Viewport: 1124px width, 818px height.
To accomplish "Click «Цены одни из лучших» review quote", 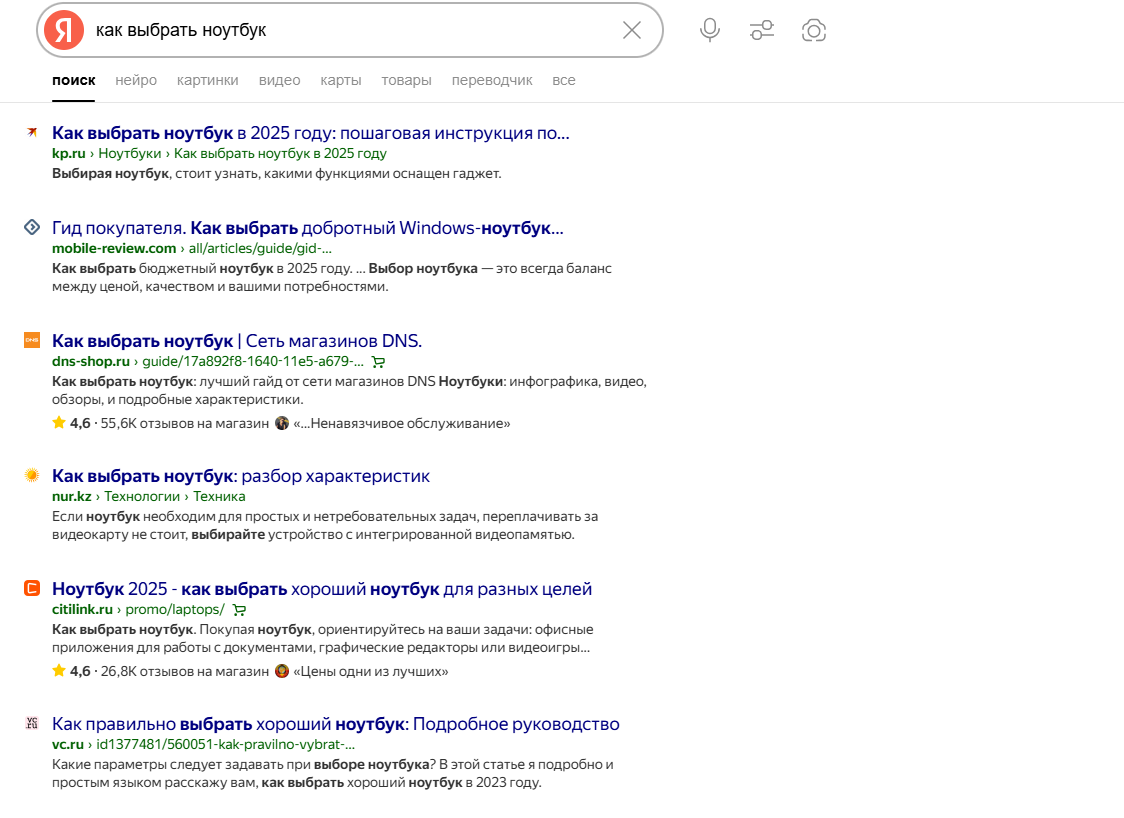I will (371, 671).
